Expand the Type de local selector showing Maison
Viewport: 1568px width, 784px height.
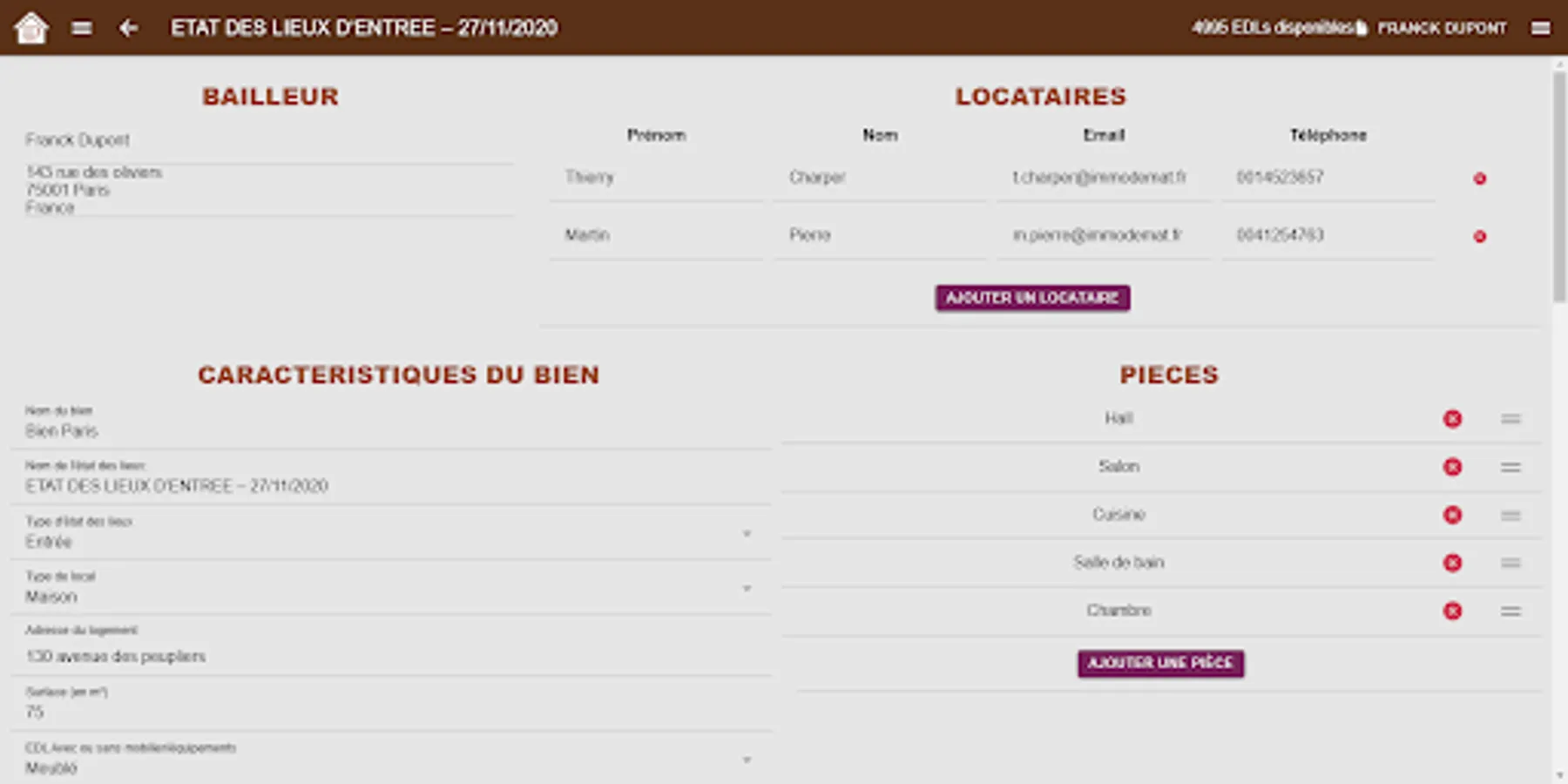click(x=746, y=587)
